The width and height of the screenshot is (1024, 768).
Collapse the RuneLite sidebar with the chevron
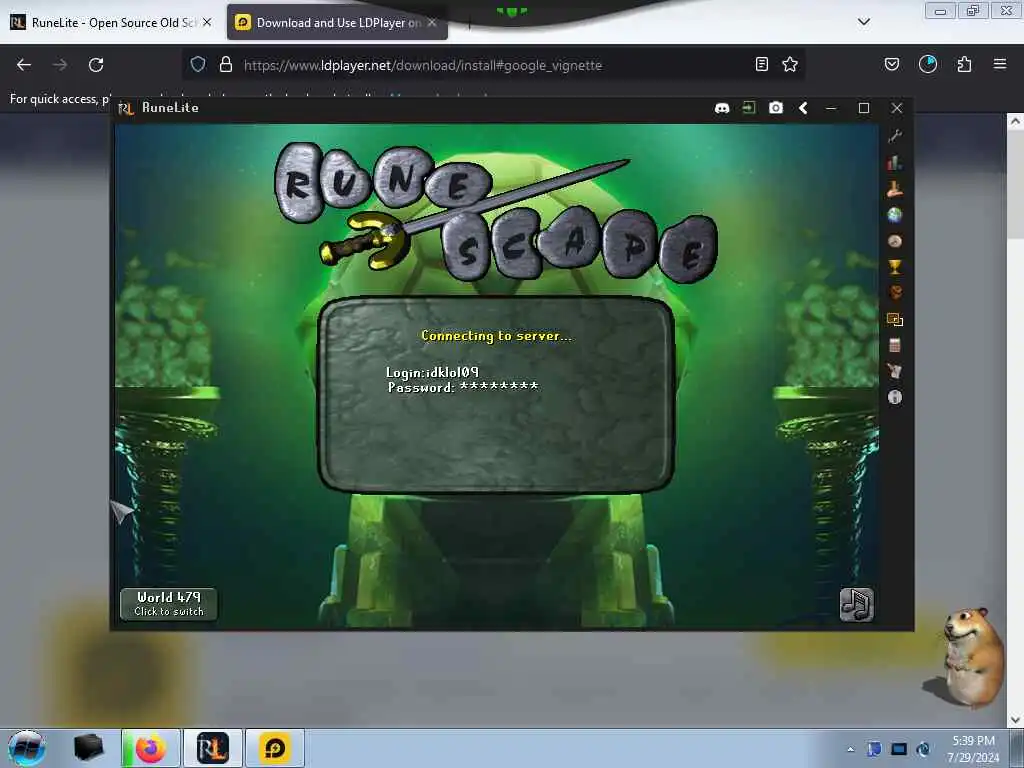(803, 108)
